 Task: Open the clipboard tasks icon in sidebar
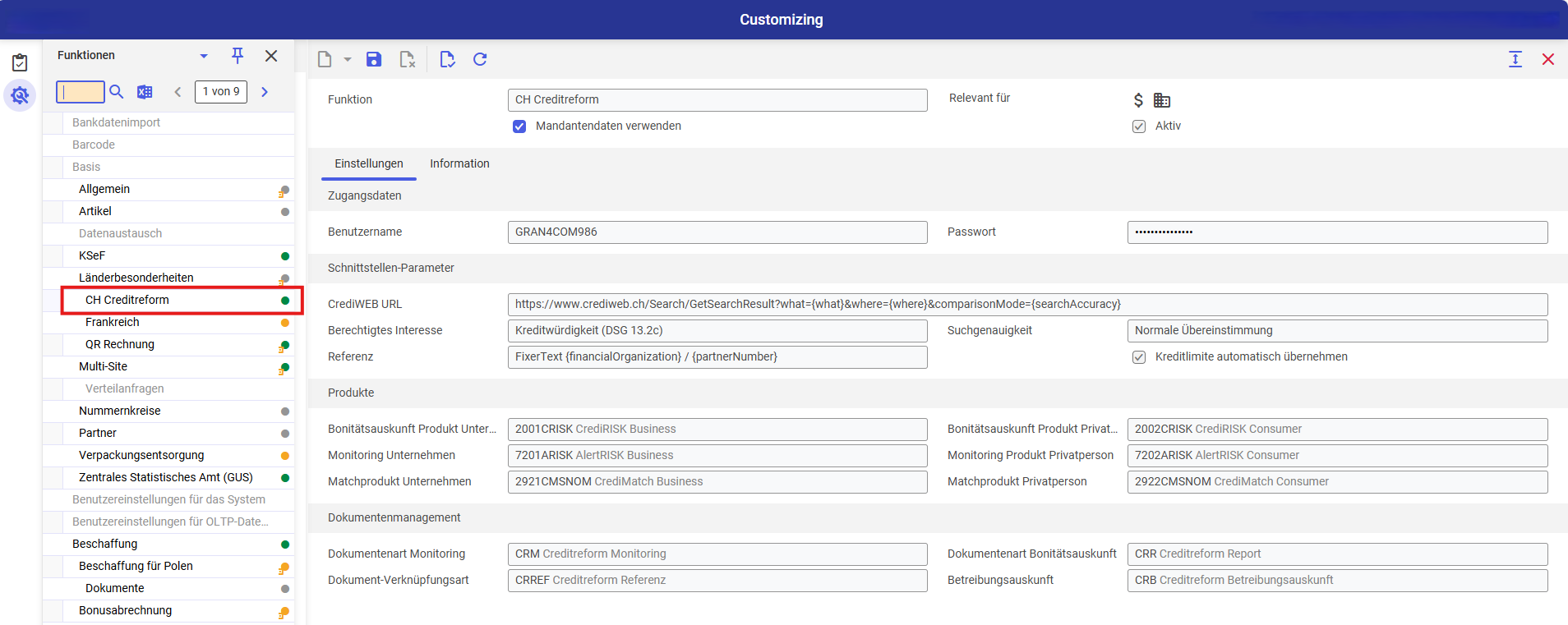(x=20, y=62)
